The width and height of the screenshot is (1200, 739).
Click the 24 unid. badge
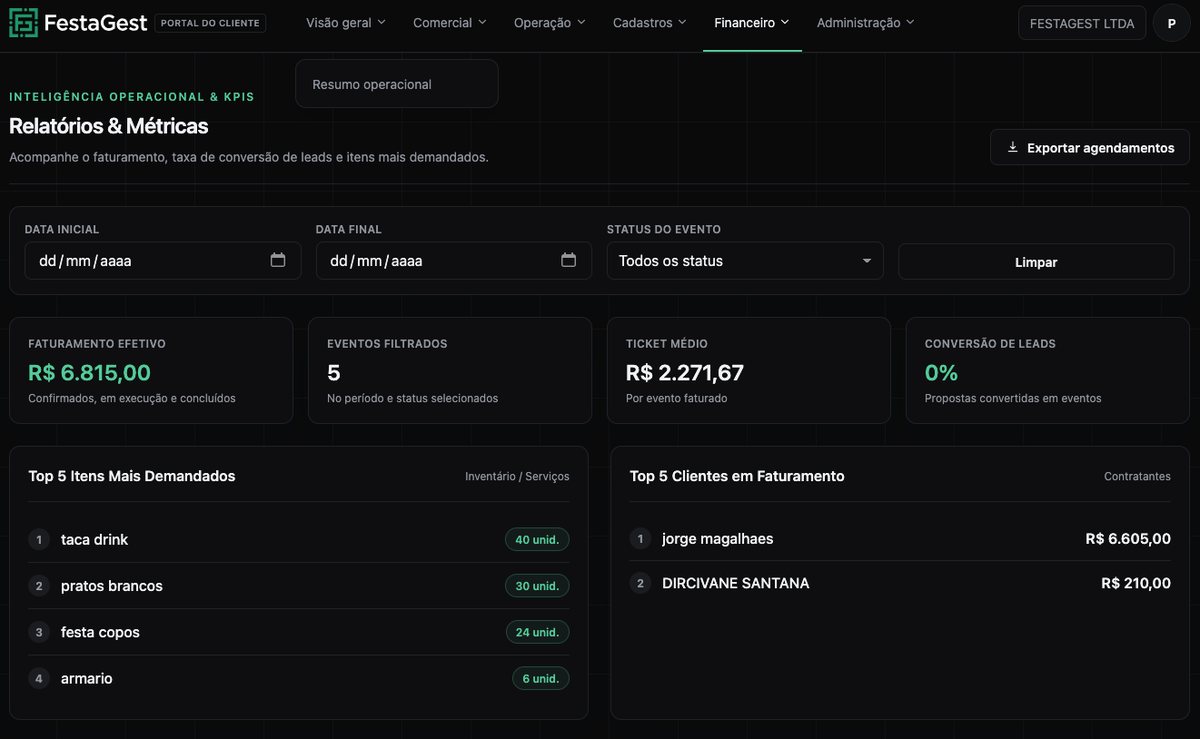coord(537,632)
